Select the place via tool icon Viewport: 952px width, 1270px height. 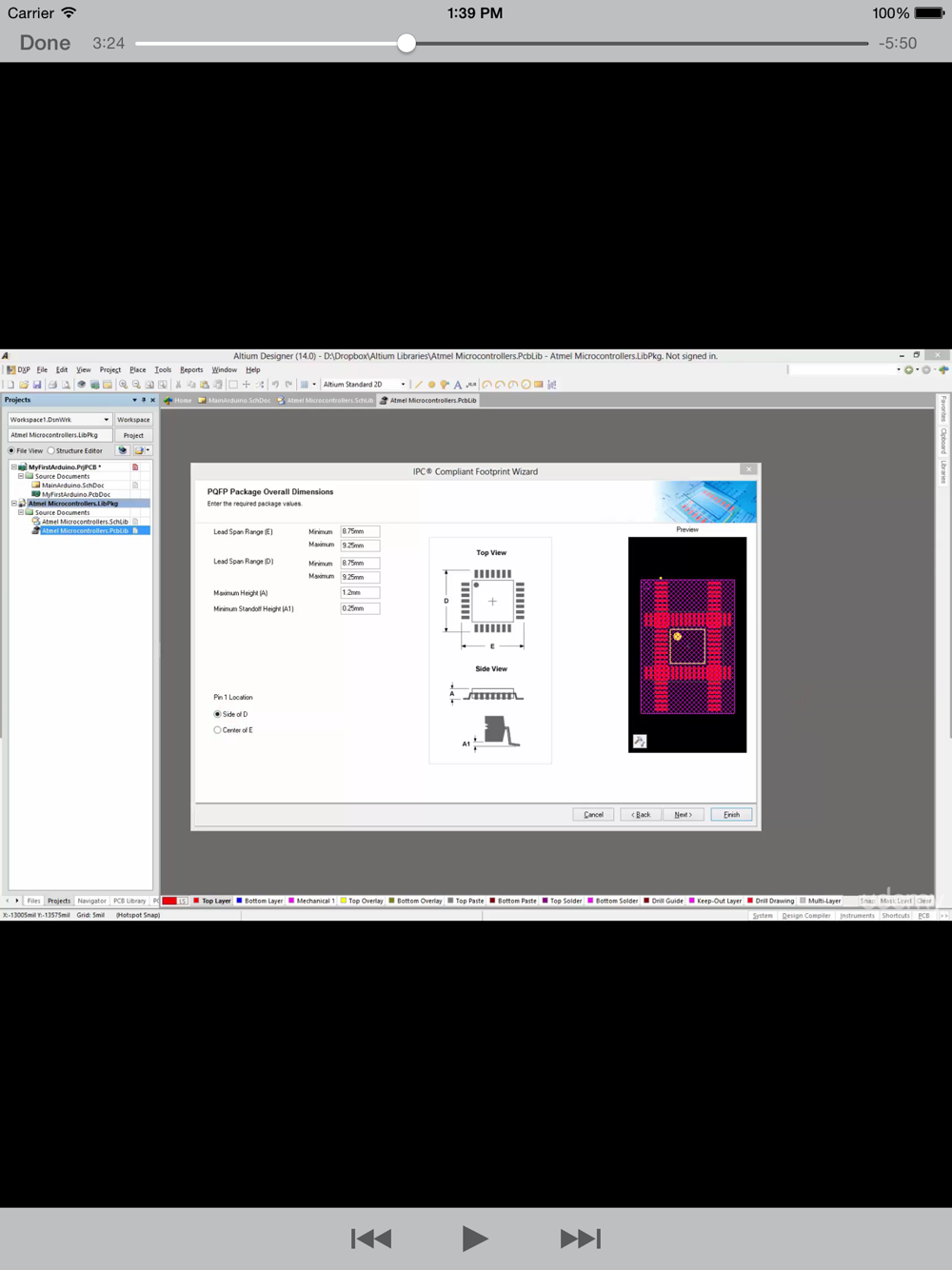(x=445, y=385)
